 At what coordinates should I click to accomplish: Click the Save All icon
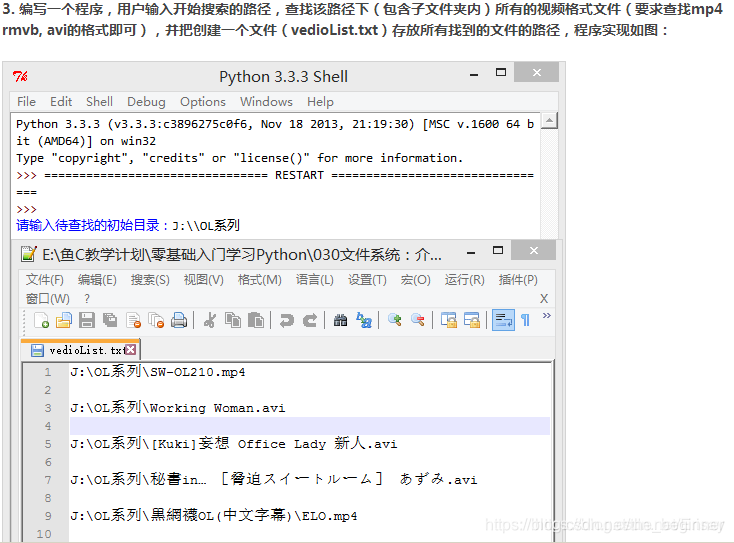coord(110,321)
